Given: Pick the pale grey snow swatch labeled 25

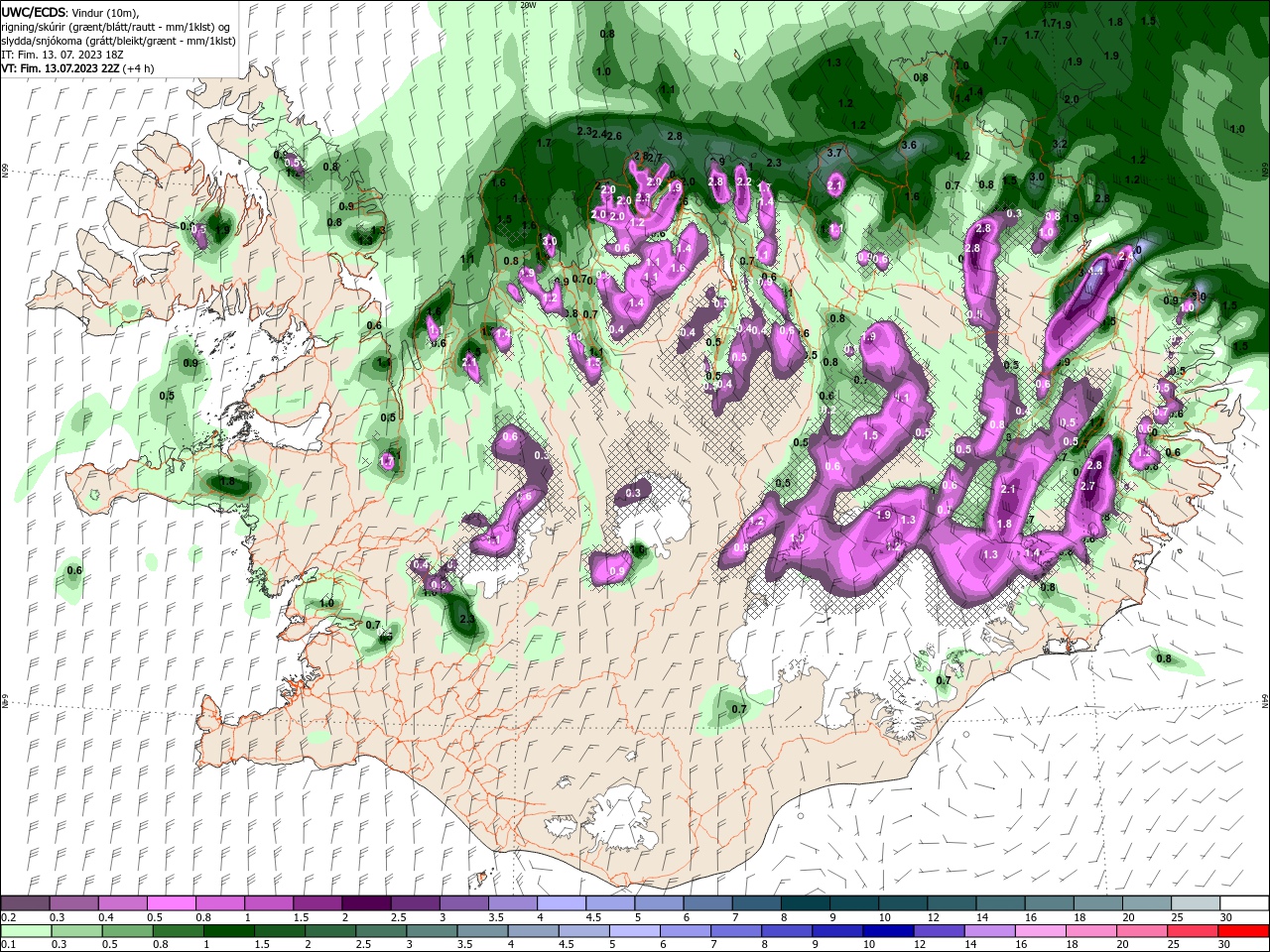Looking at the screenshot, I should [1195, 903].
